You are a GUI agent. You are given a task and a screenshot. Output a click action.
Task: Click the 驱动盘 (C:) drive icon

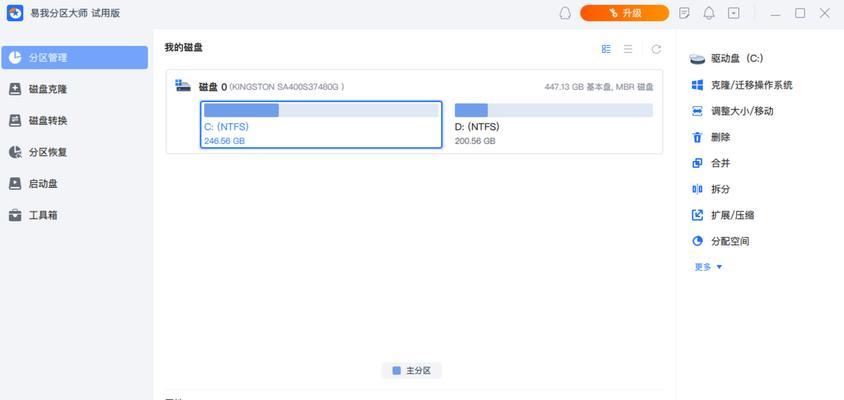697,59
